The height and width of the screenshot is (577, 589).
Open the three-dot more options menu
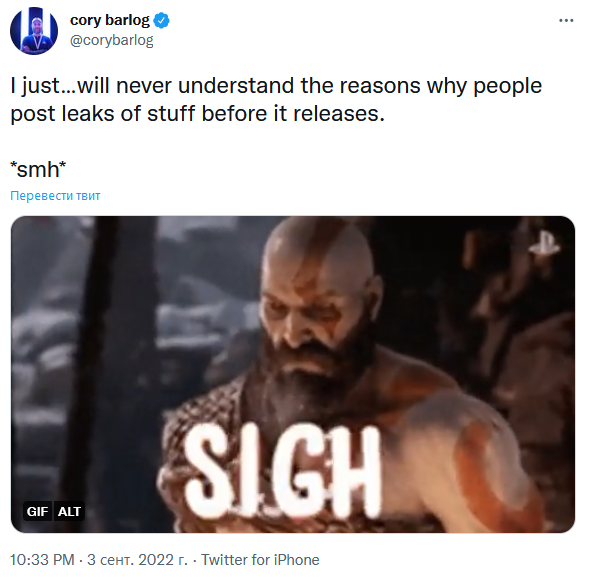pyautogui.click(x=566, y=20)
